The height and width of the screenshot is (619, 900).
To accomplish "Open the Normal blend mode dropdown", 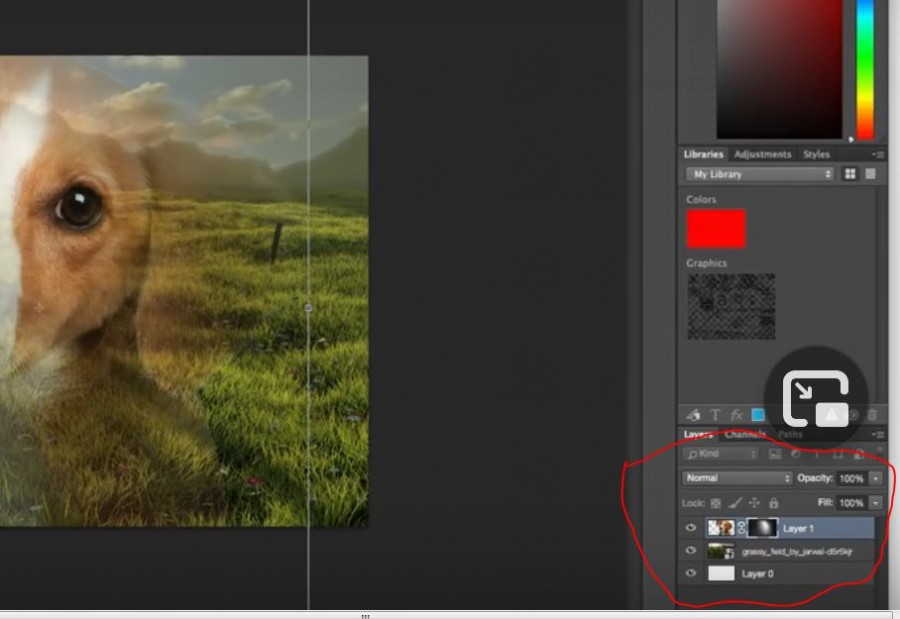I will tap(737, 478).
